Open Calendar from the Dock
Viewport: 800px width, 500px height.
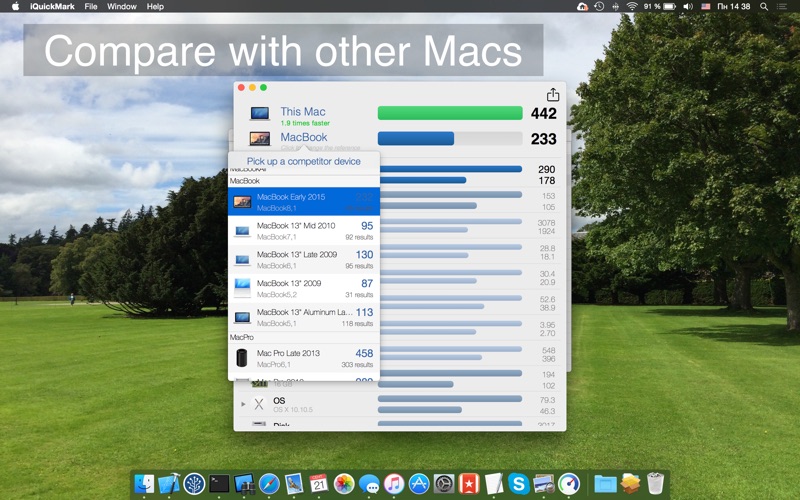(319, 483)
